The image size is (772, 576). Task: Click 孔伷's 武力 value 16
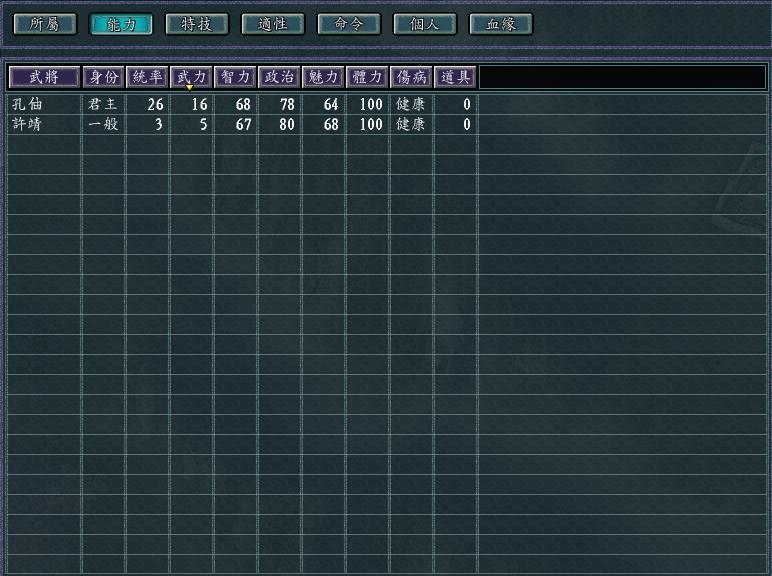199,104
